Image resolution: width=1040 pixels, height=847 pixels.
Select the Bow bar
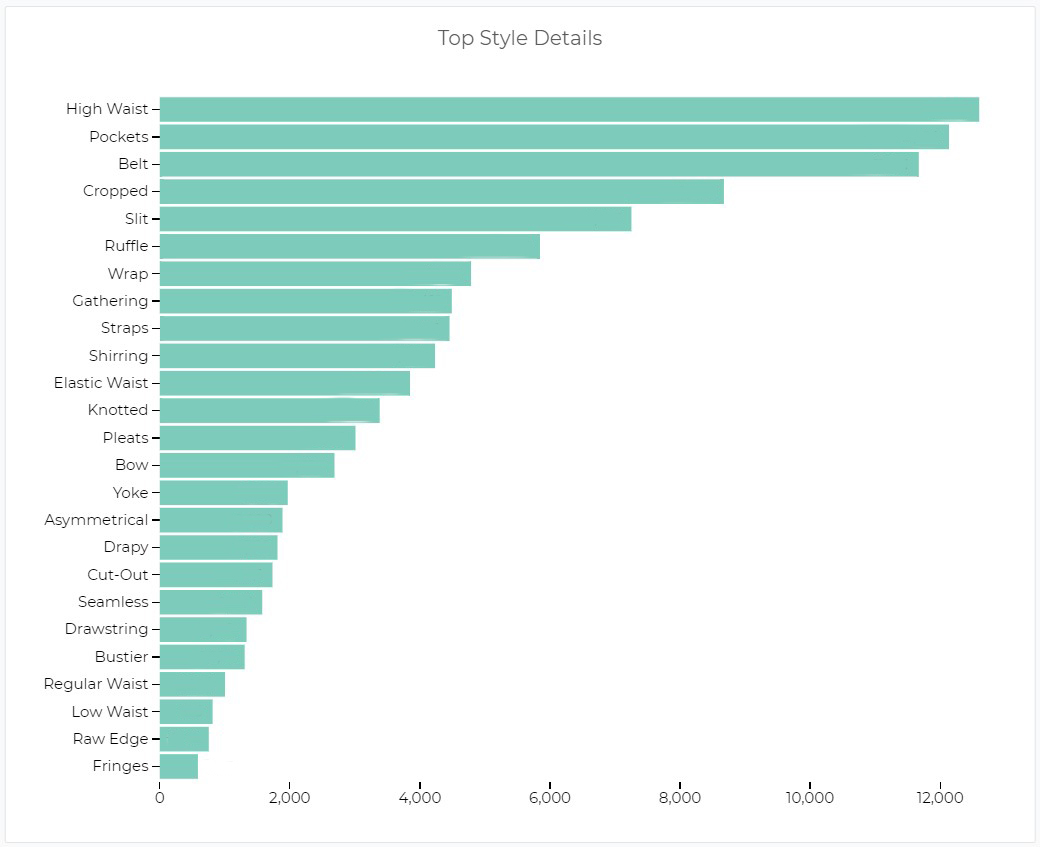coord(246,465)
